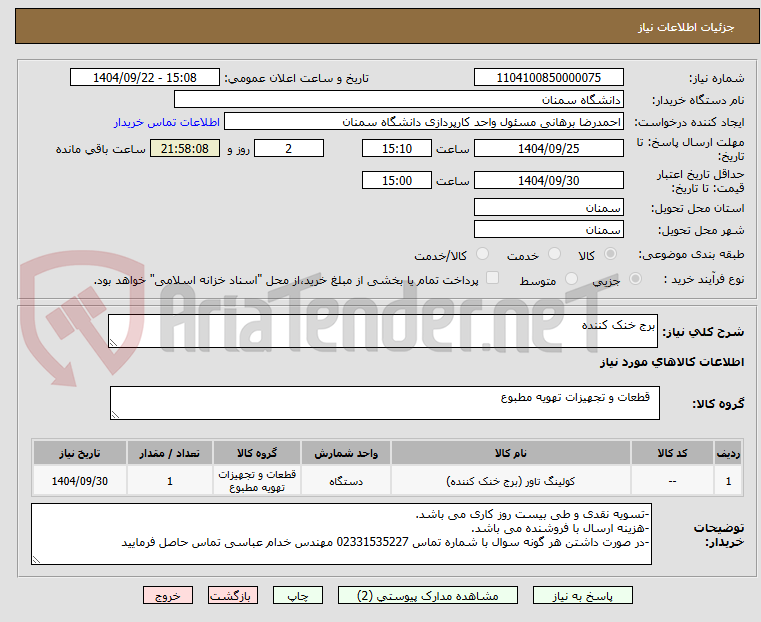Select the جزیی purchase type radio

tap(635, 278)
